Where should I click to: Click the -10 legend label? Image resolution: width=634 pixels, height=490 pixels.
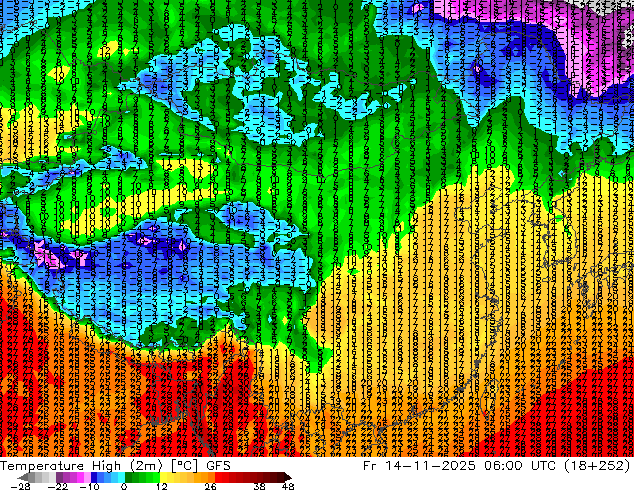click(x=89, y=486)
